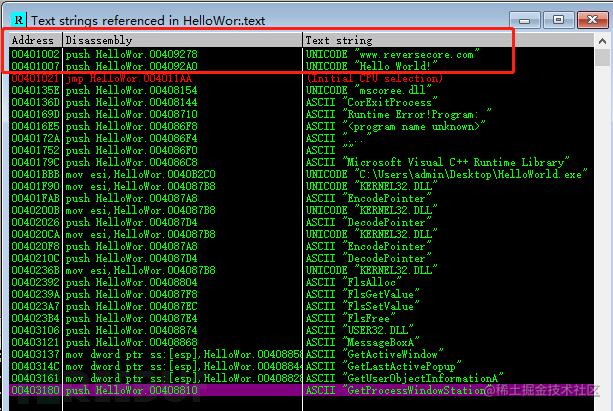The image size is (613, 411).
Task: Select the "FlsGetValue" string entry
Action: click(x=362, y=294)
